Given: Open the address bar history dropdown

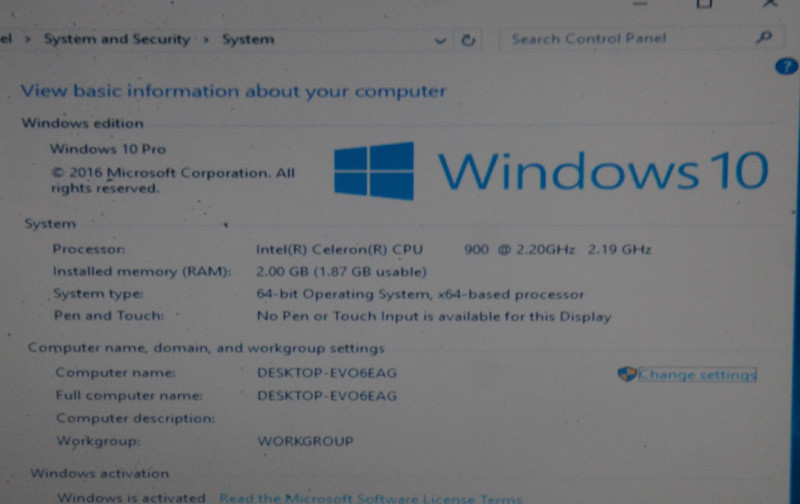Looking at the screenshot, I should 440,41.
